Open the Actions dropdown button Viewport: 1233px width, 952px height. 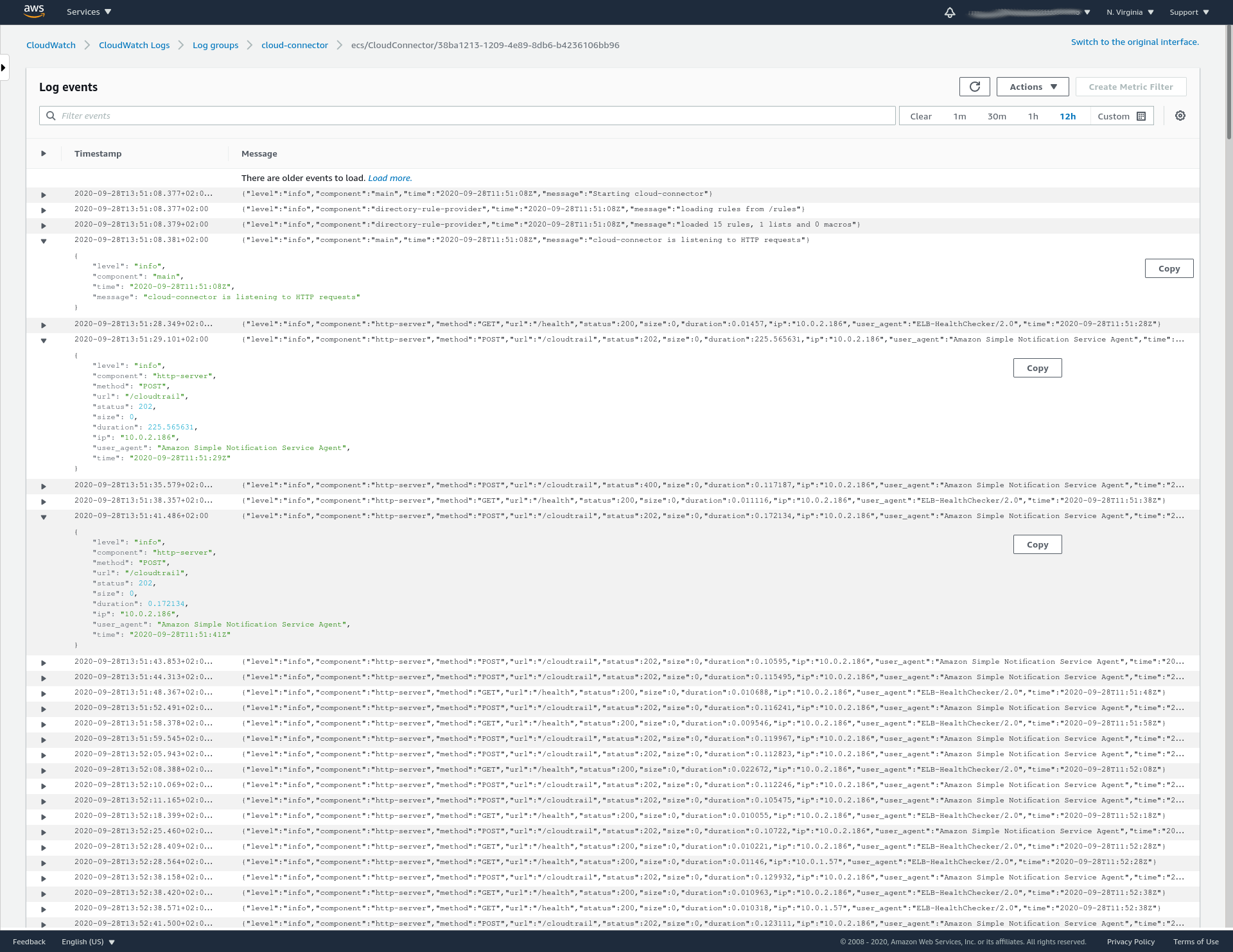pyautogui.click(x=1033, y=87)
